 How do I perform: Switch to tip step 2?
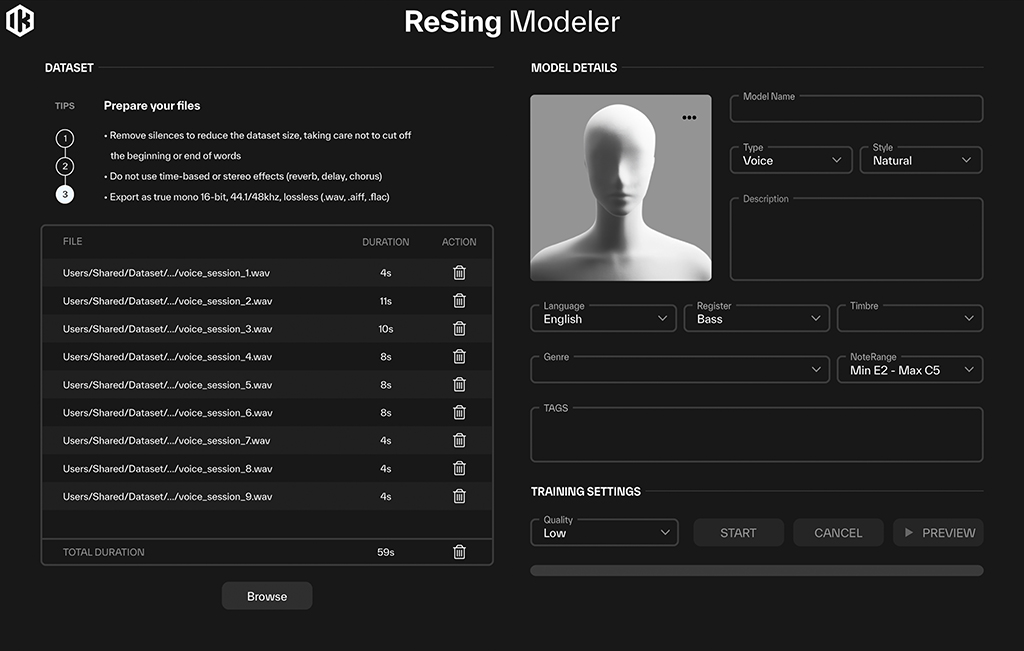coord(65,167)
